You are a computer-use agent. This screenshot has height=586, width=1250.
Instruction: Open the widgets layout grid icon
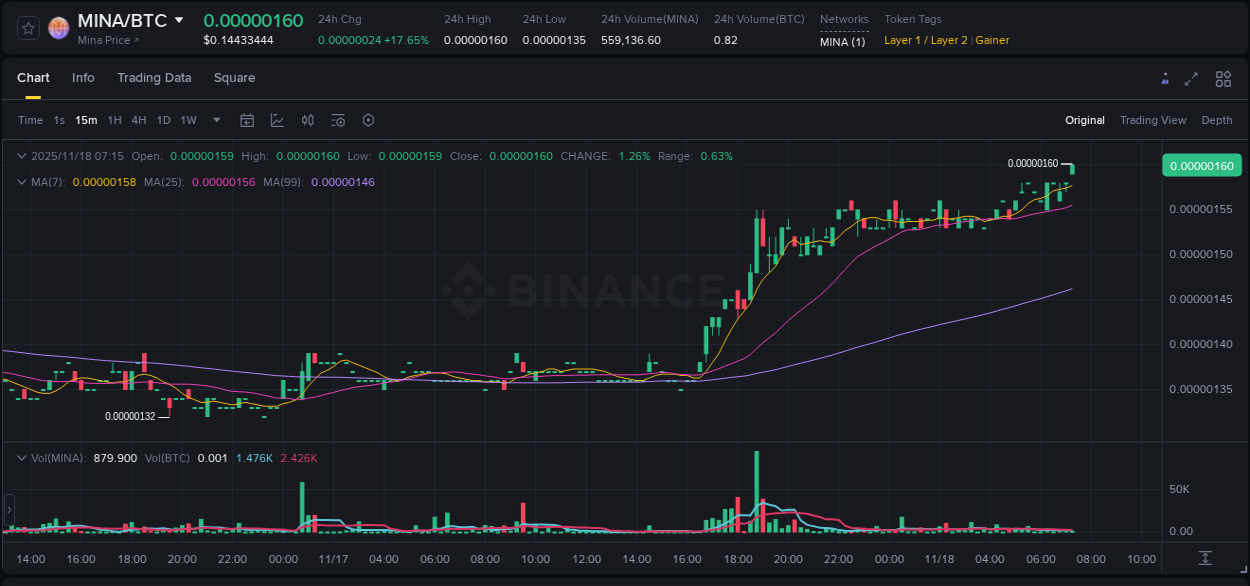point(1223,78)
